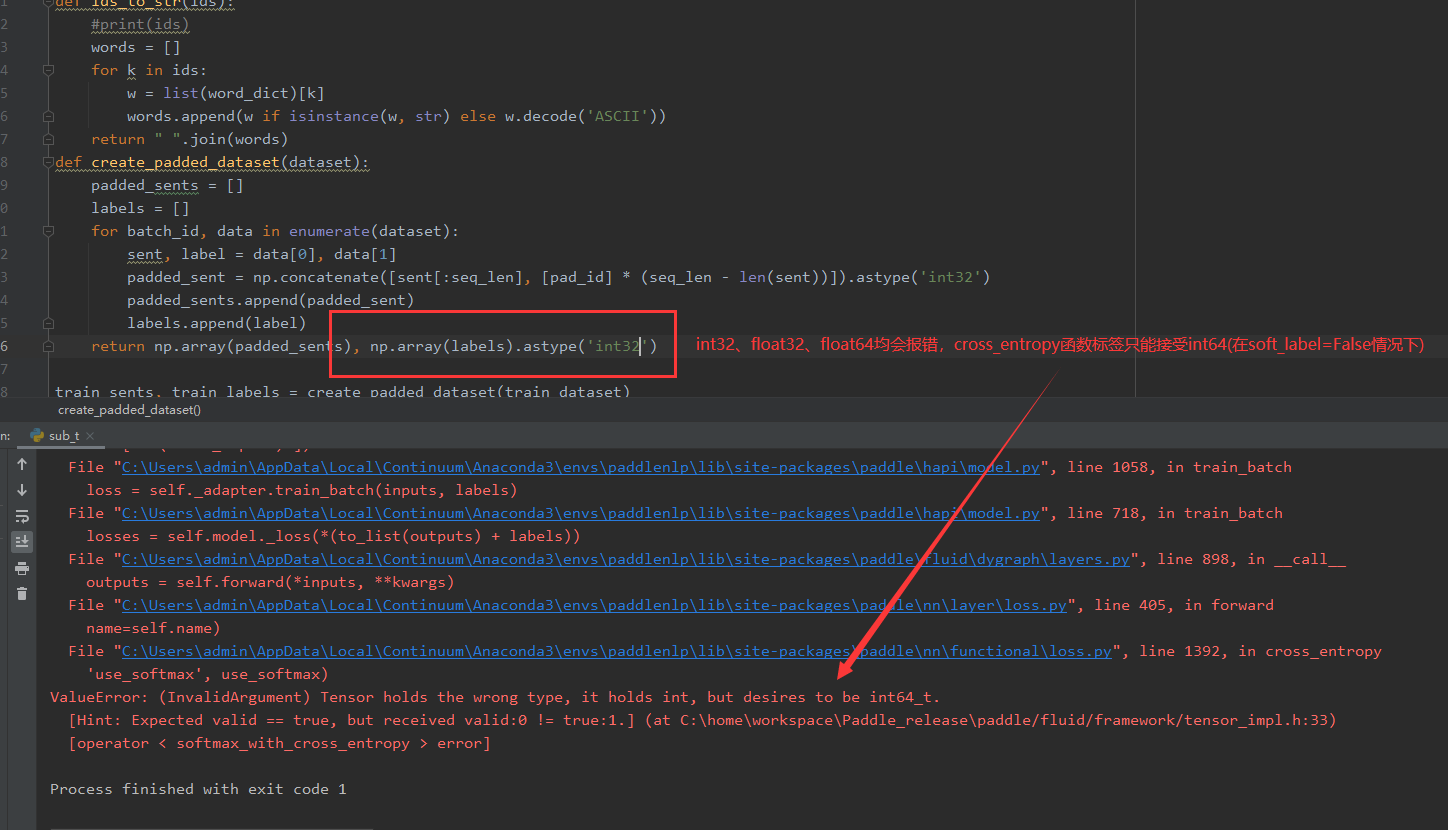This screenshot has width=1448, height=830.
Task: Click the softmax_with_cross_entropy operator error line
Action: (280, 743)
